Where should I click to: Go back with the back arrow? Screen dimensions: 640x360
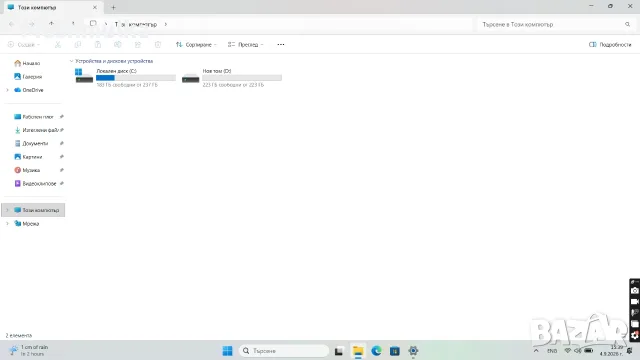[11, 24]
